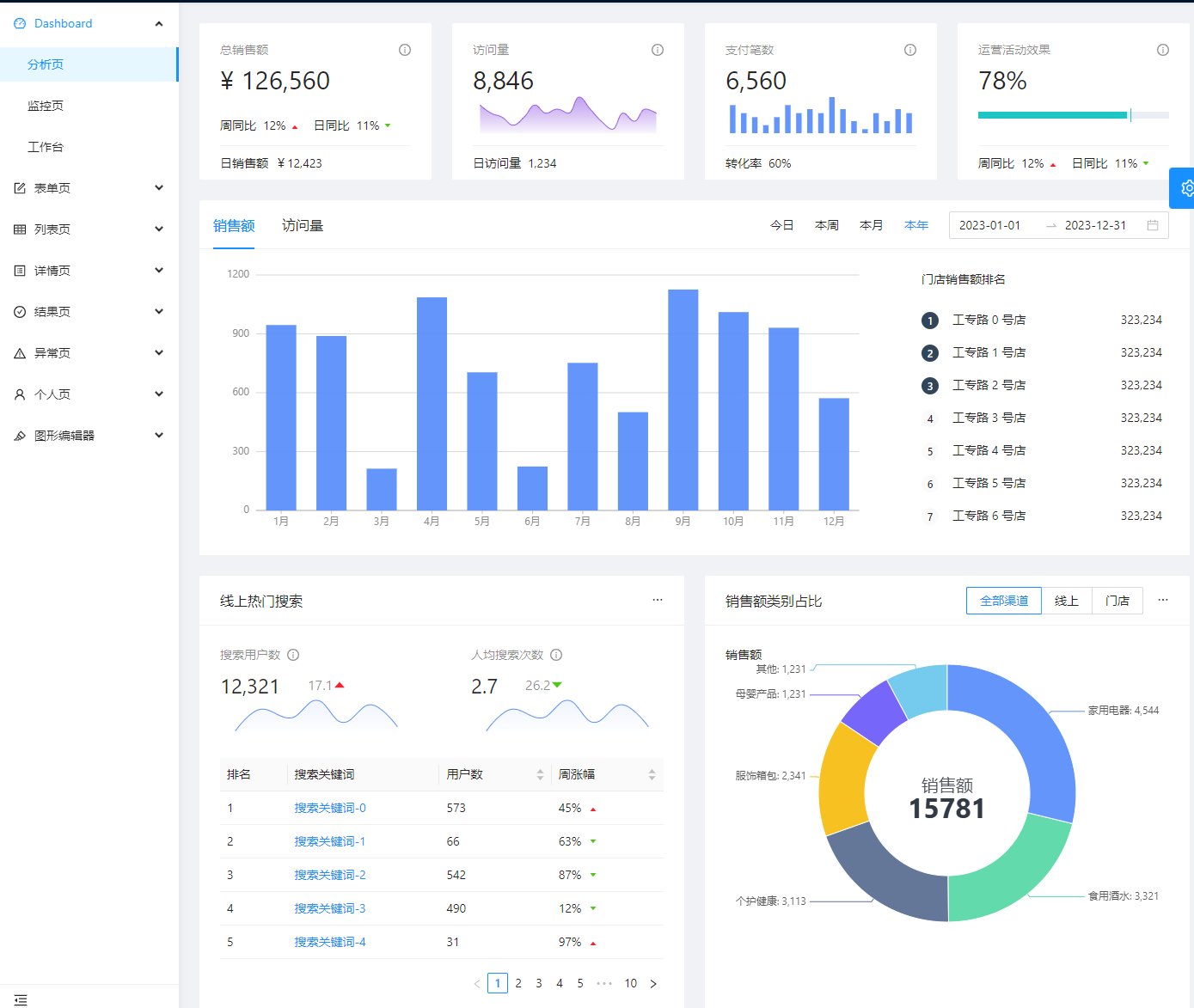Click the 详情页 profile icon
The width and height of the screenshot is (1194, 1008).
tap(20, 271)
